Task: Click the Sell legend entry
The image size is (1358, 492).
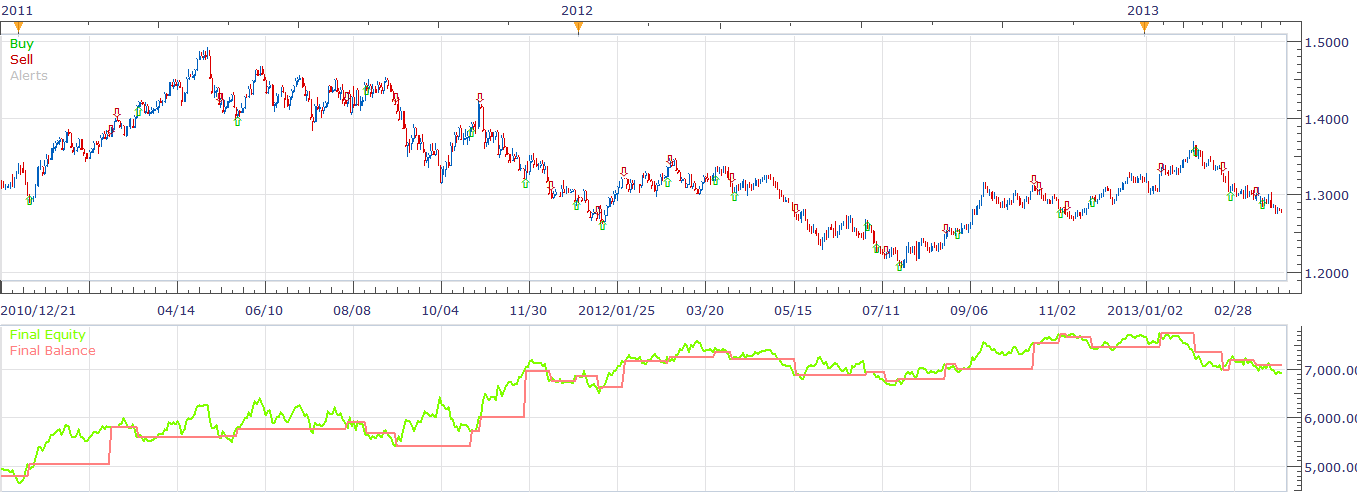Action: 21,60
